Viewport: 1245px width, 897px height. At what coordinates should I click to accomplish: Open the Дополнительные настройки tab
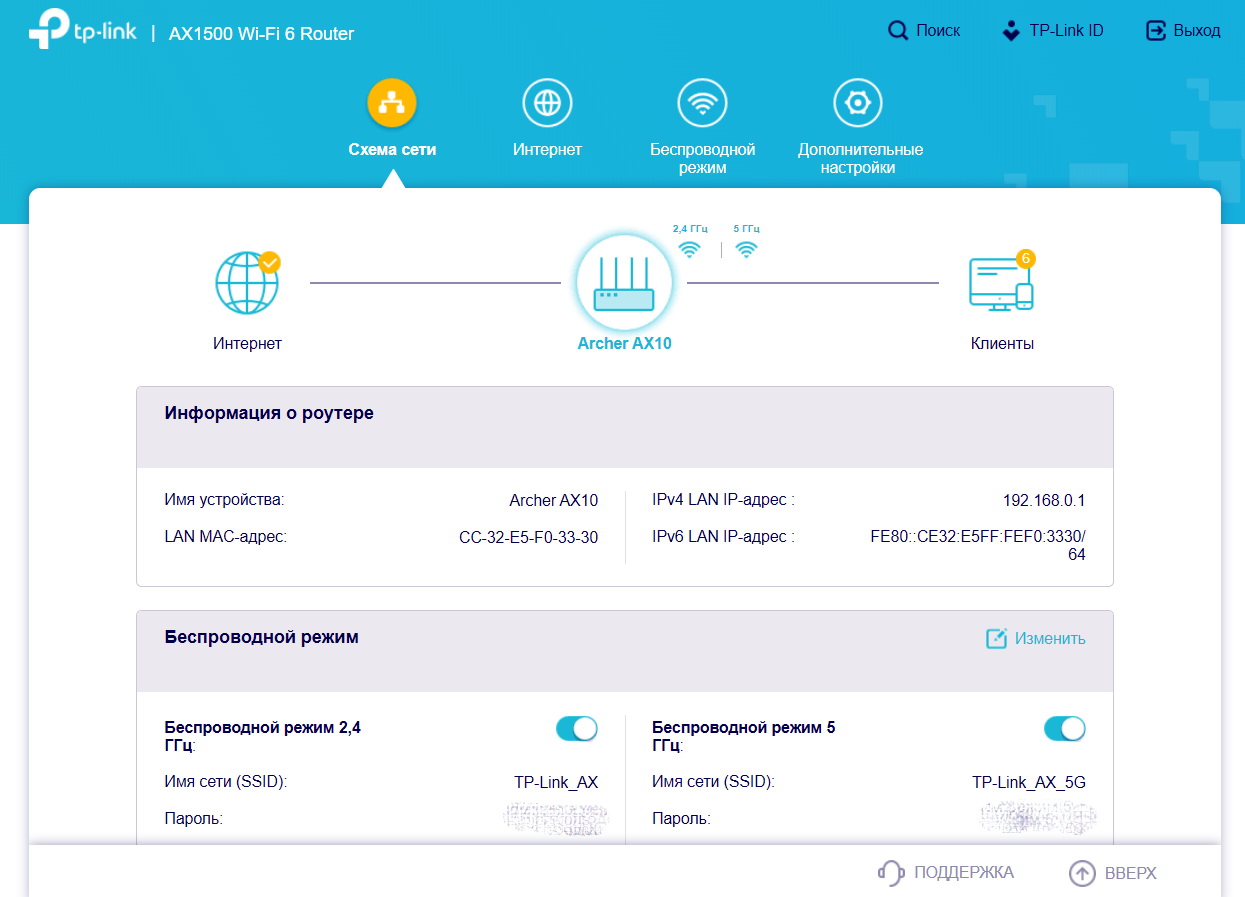[859, 159]
